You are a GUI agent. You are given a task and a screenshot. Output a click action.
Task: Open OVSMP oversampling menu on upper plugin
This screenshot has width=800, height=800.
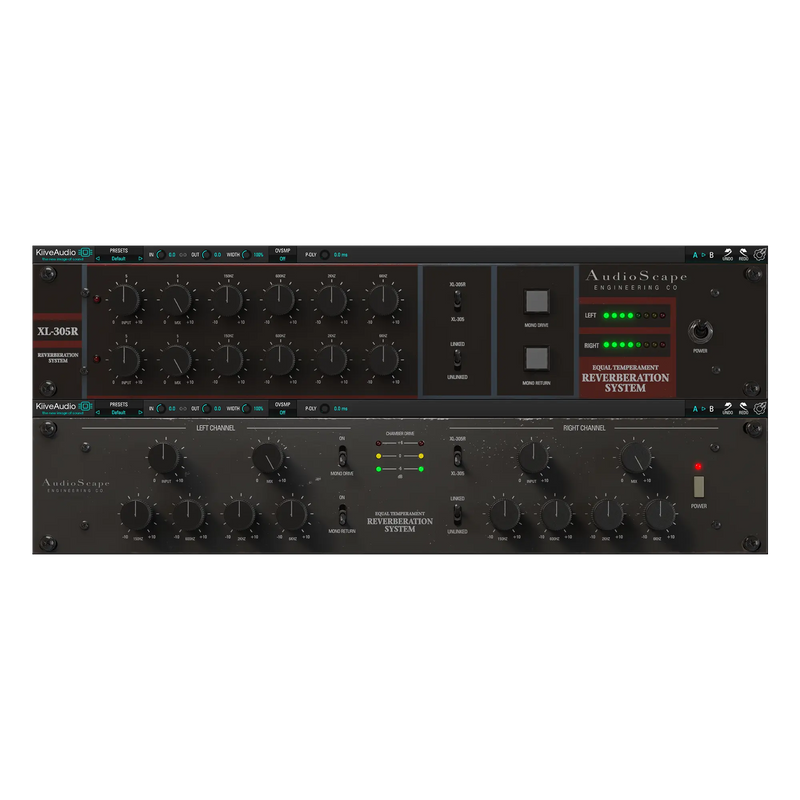click(283, 255)
